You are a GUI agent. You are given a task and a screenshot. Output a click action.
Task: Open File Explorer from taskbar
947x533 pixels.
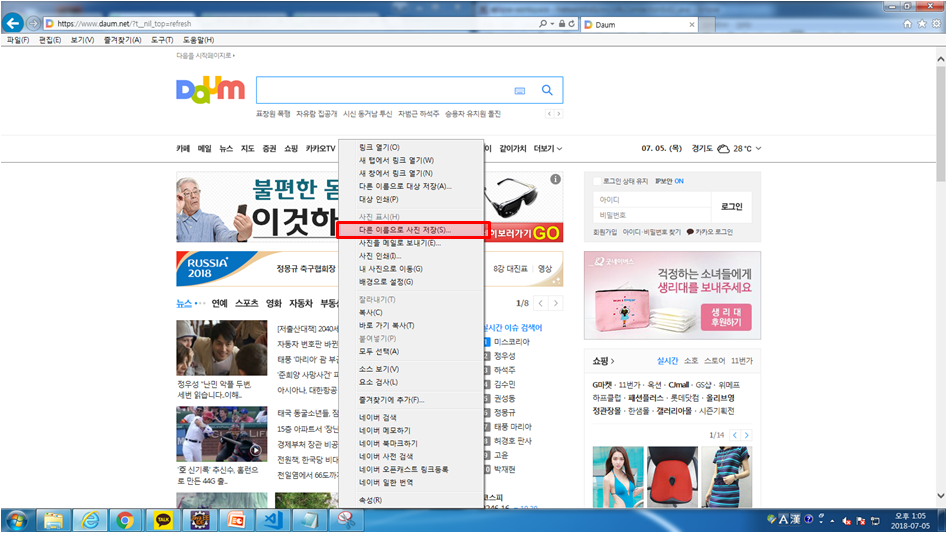pos(53,520)
